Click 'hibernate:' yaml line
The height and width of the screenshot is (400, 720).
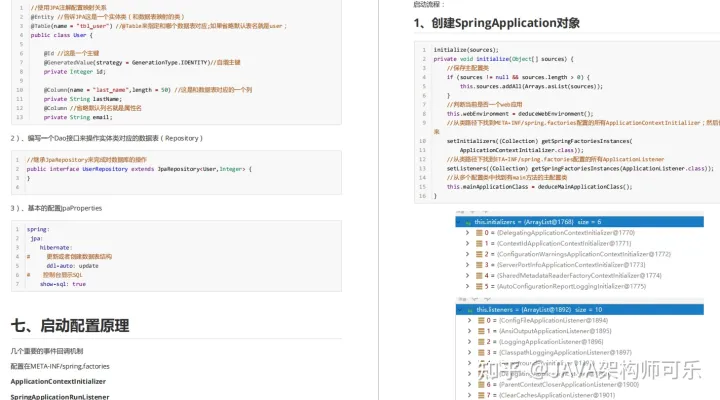pyautogui.click(x=56, y=248)
